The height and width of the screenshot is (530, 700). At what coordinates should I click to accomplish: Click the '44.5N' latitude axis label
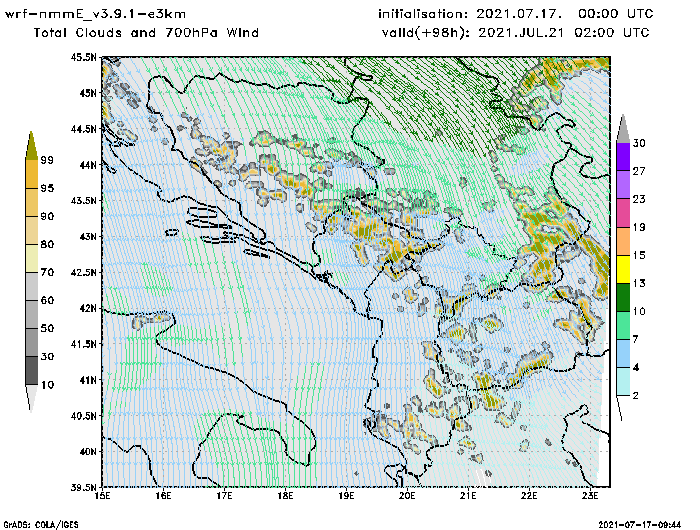(x=83, y=129)
